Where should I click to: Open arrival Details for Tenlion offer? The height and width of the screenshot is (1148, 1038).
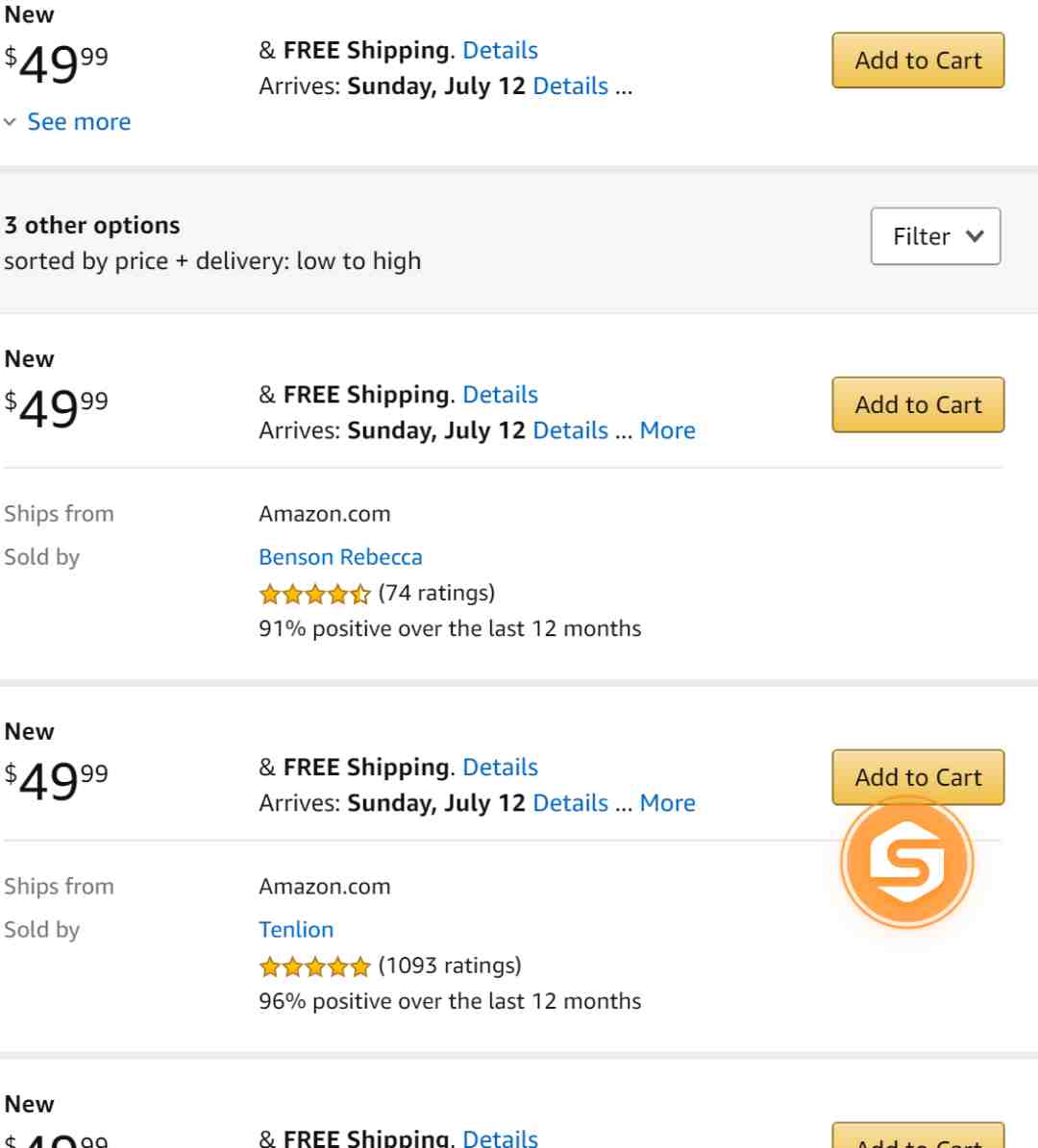click(x=571, y=803)
